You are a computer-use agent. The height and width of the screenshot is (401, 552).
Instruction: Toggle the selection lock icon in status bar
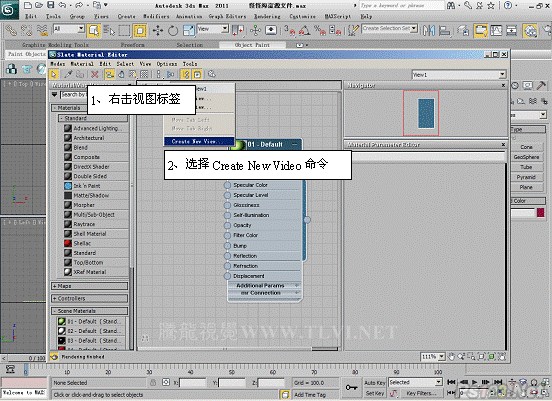click(x=153, y=382)
